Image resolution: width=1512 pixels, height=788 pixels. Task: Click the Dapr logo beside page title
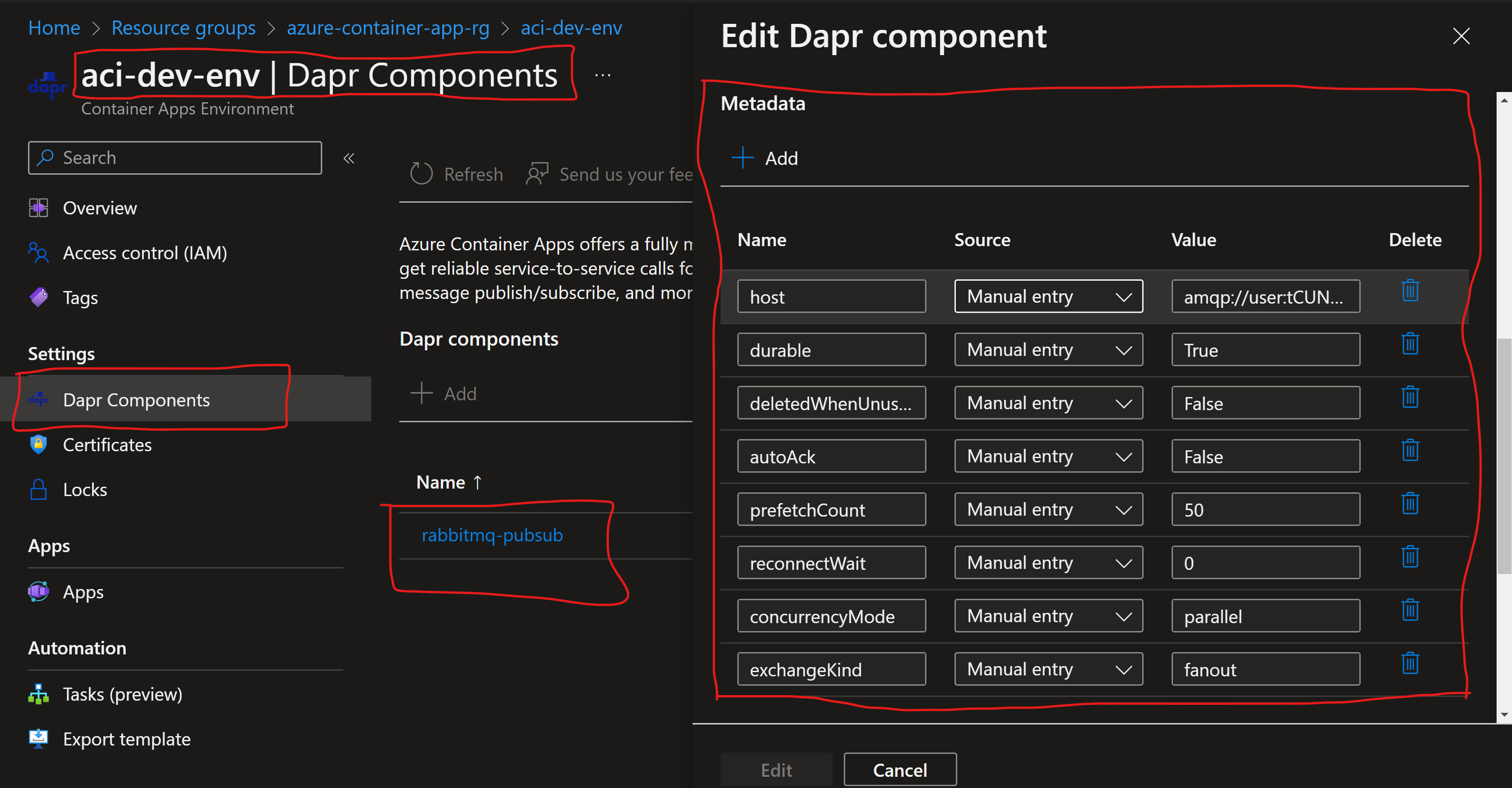tap(48, 85)
